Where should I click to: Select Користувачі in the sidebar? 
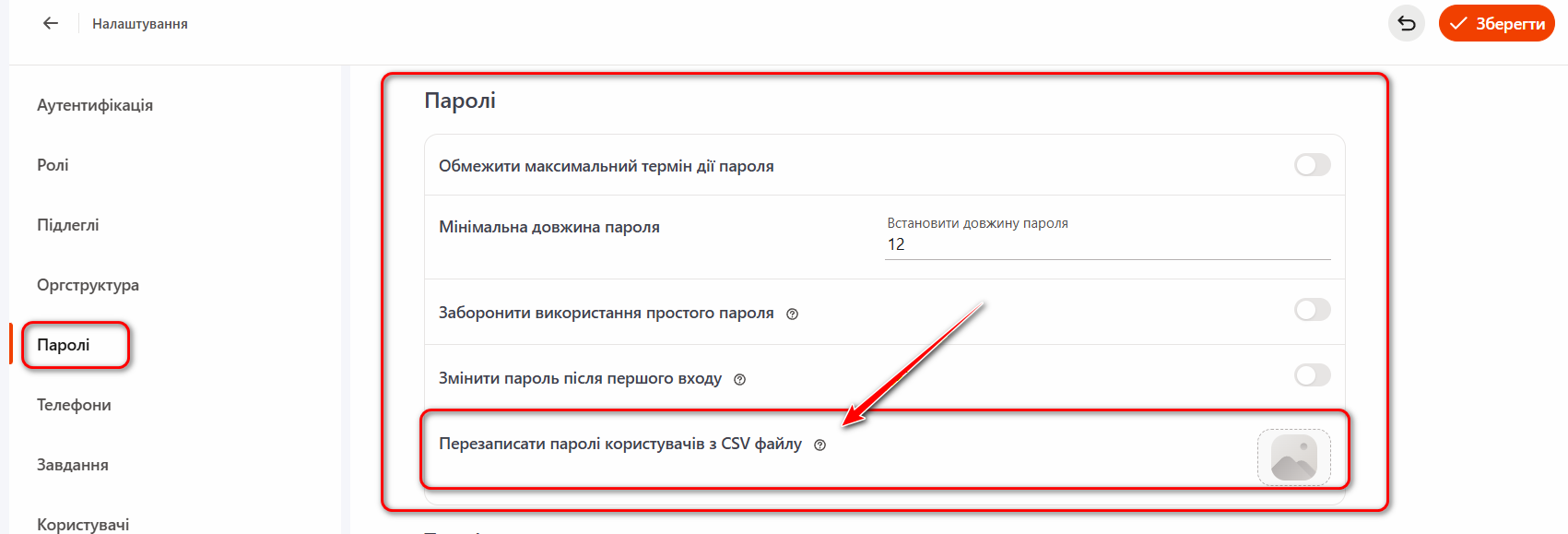click(x=83, y=524)
